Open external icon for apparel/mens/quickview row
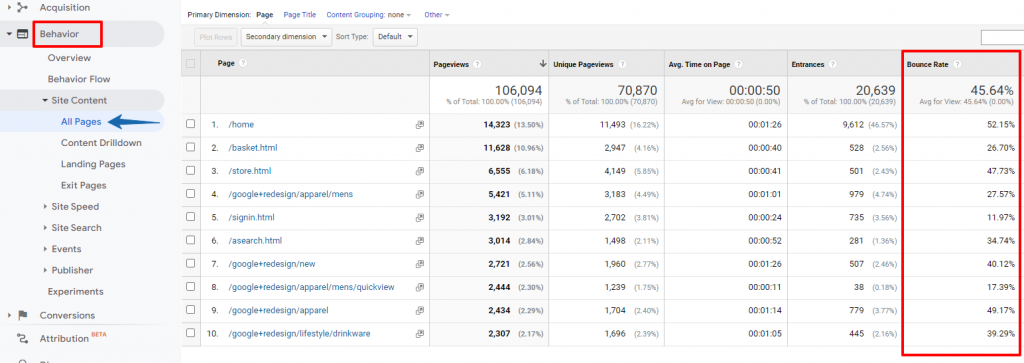Viewport: 1024px width, 363px height. pyautogui.click(x=420, y=287)
